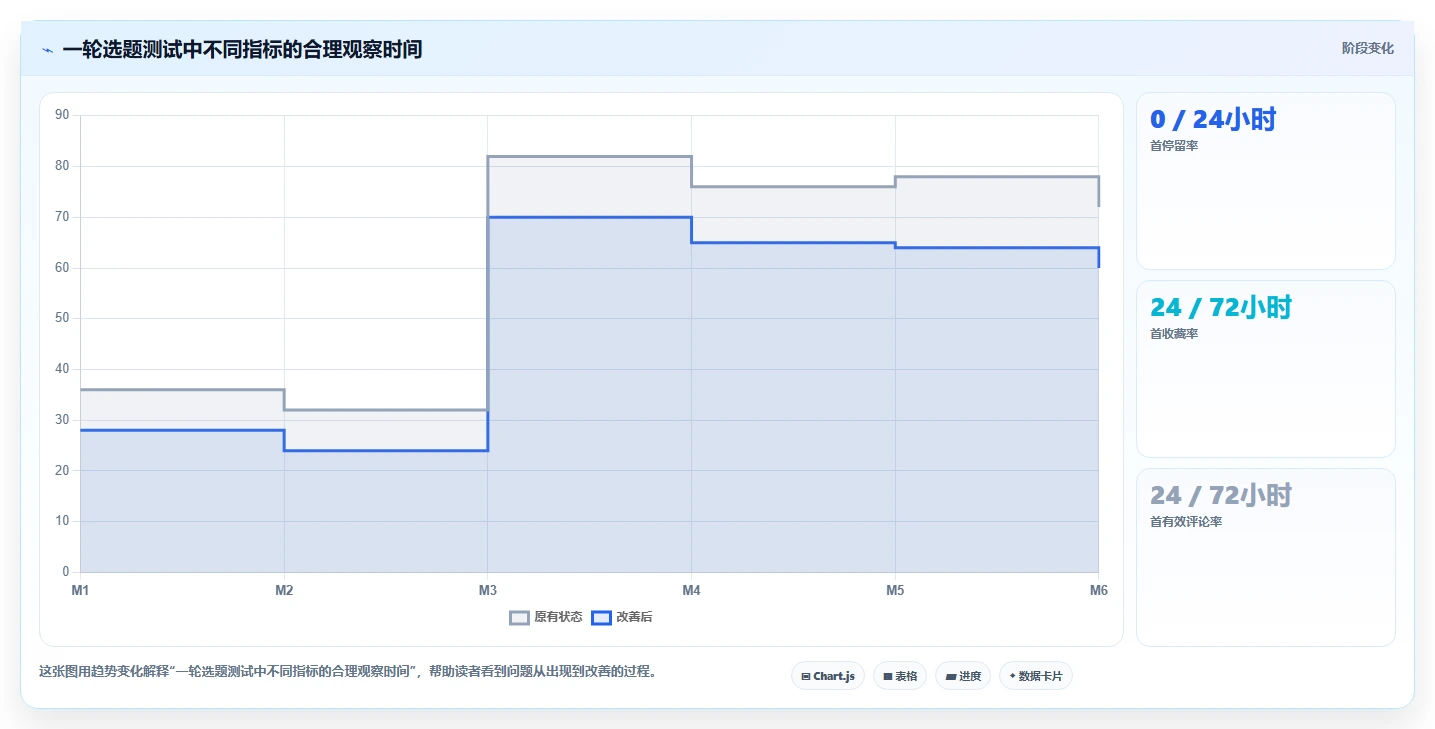1435x729 pixels.
Task: Click the chart title 一轮选题测试中不同指标的合理观察时间
Action: [242, 49]
